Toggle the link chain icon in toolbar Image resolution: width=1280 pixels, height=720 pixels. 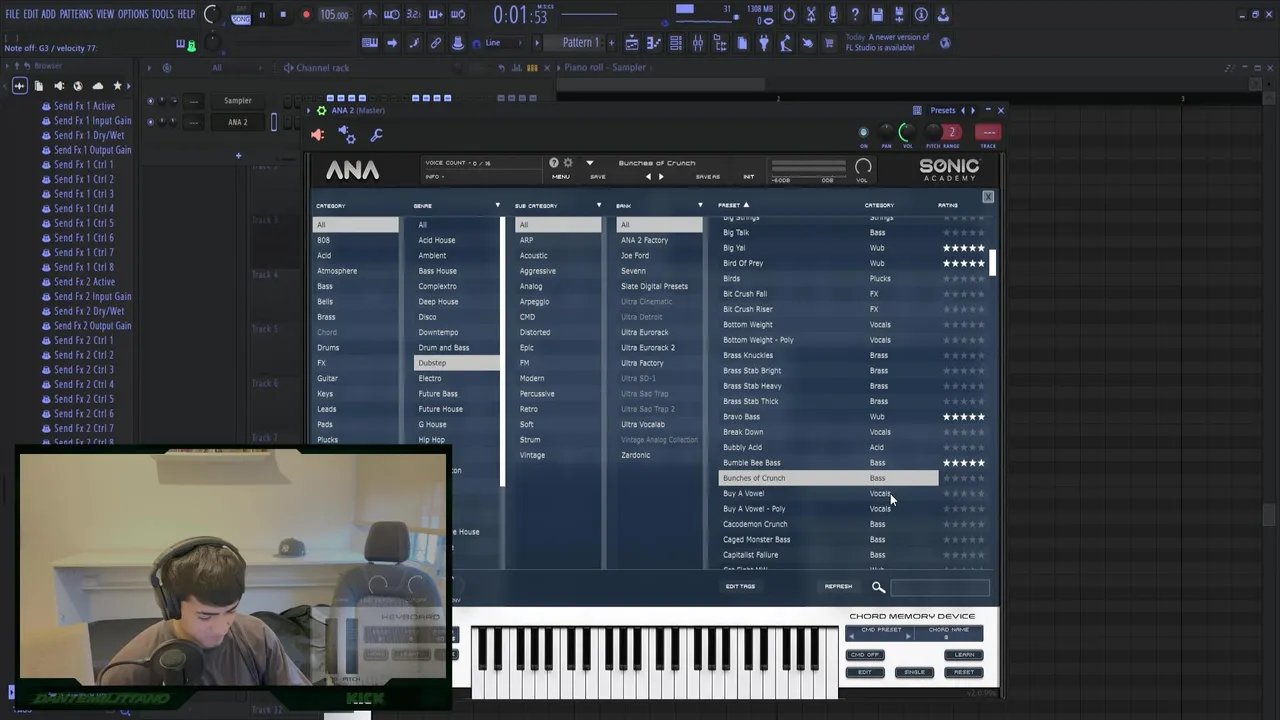(x=436, y=43)
